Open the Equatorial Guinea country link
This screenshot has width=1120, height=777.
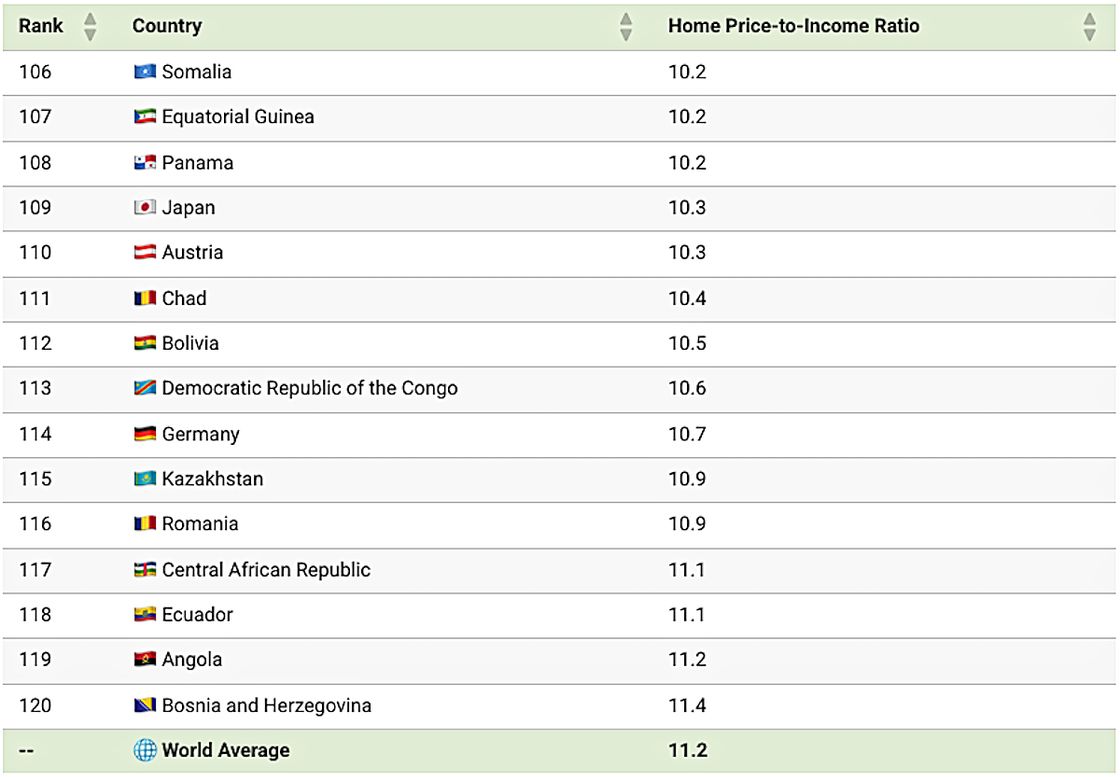[238, 116]
